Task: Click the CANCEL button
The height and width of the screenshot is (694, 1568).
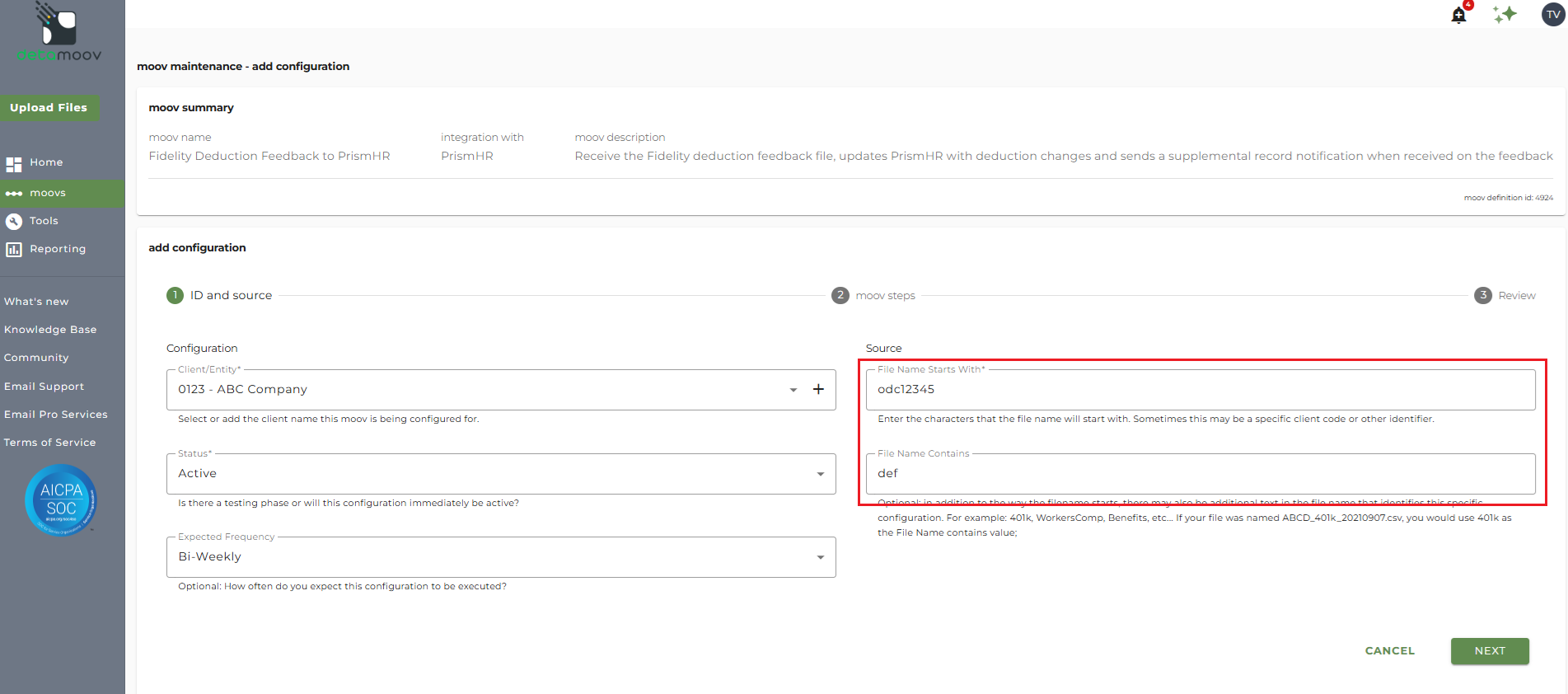Action: [1390, 651]
